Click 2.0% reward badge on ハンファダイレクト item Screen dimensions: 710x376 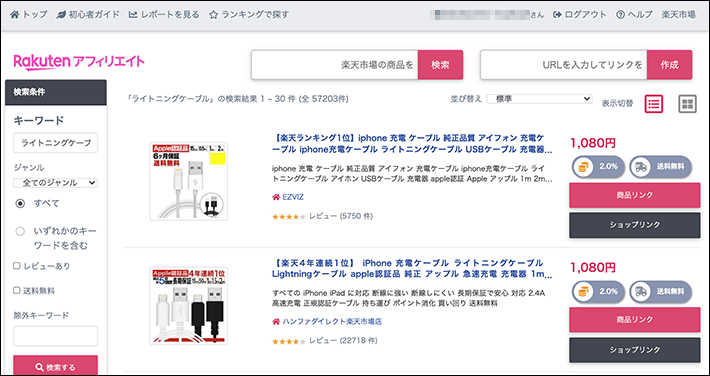[x=599, y=291]
